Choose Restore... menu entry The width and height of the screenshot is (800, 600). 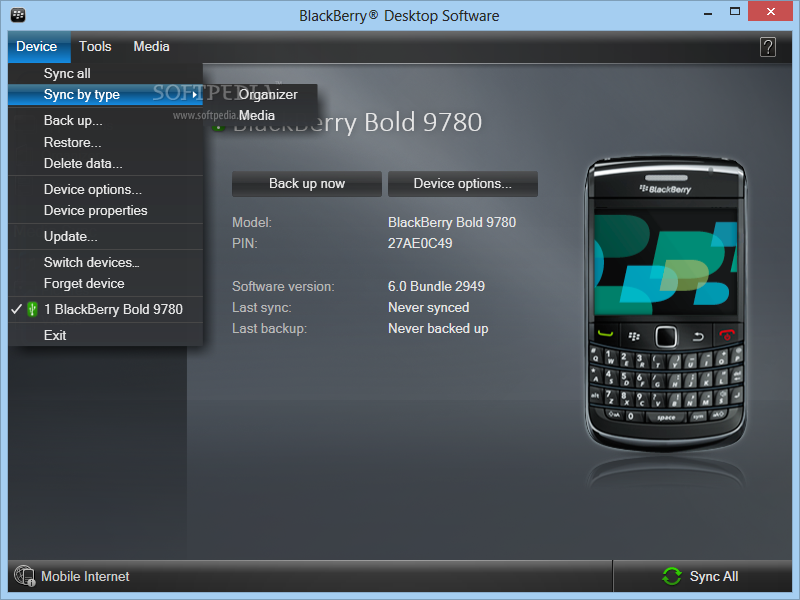click(x=105, y=142)
